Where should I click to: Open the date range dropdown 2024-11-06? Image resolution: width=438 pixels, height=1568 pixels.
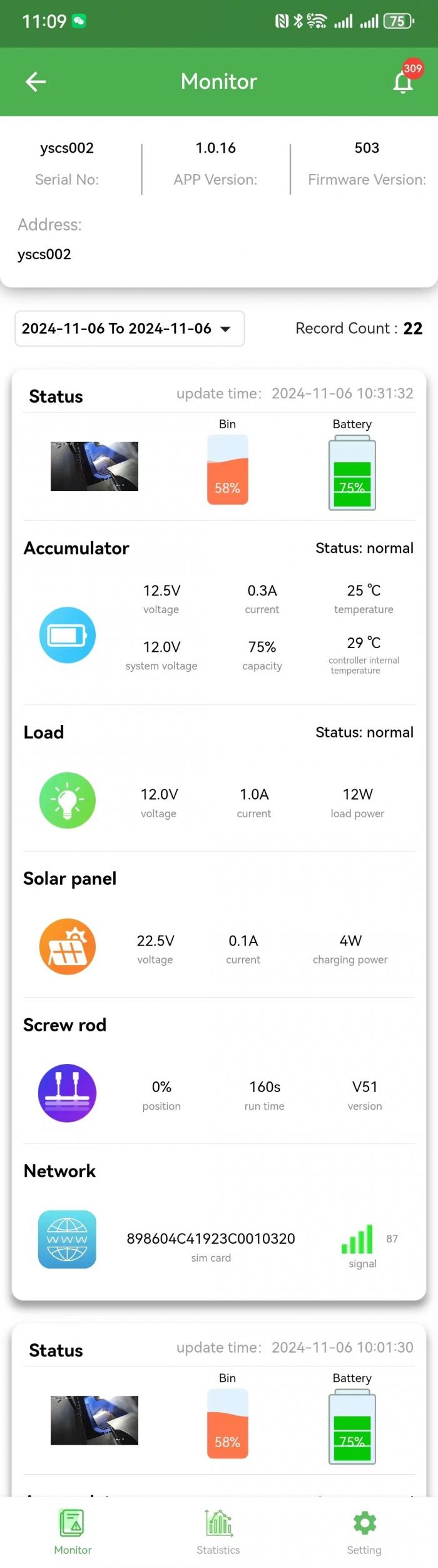click(x=130, y=328)
